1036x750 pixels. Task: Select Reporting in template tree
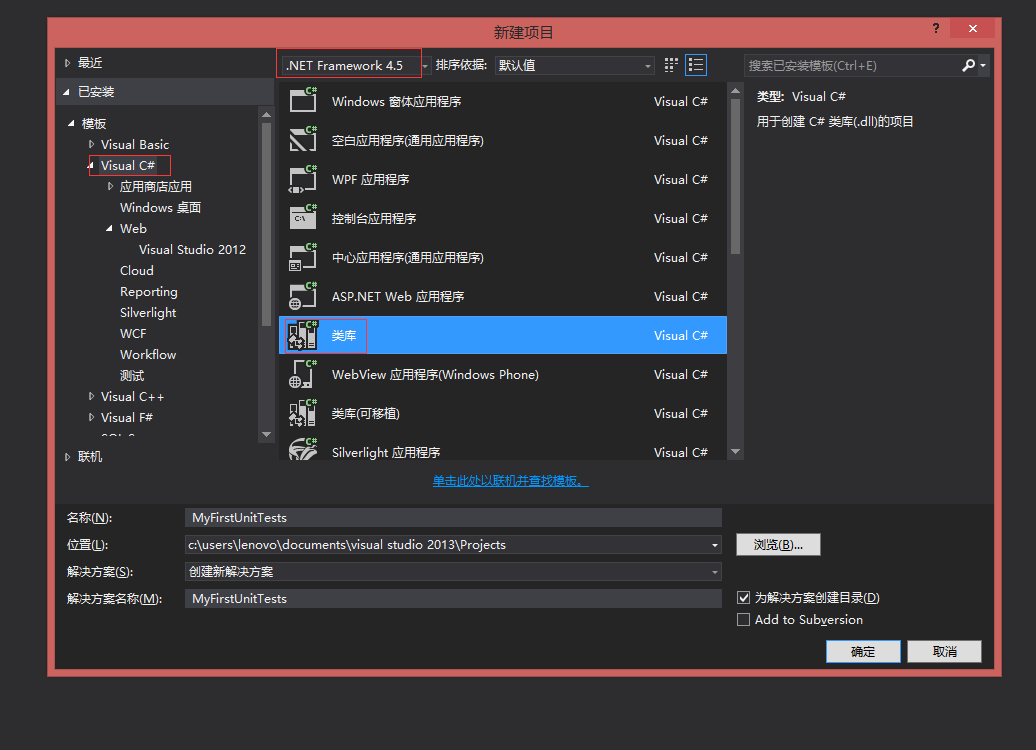click(x=149, y=292)
